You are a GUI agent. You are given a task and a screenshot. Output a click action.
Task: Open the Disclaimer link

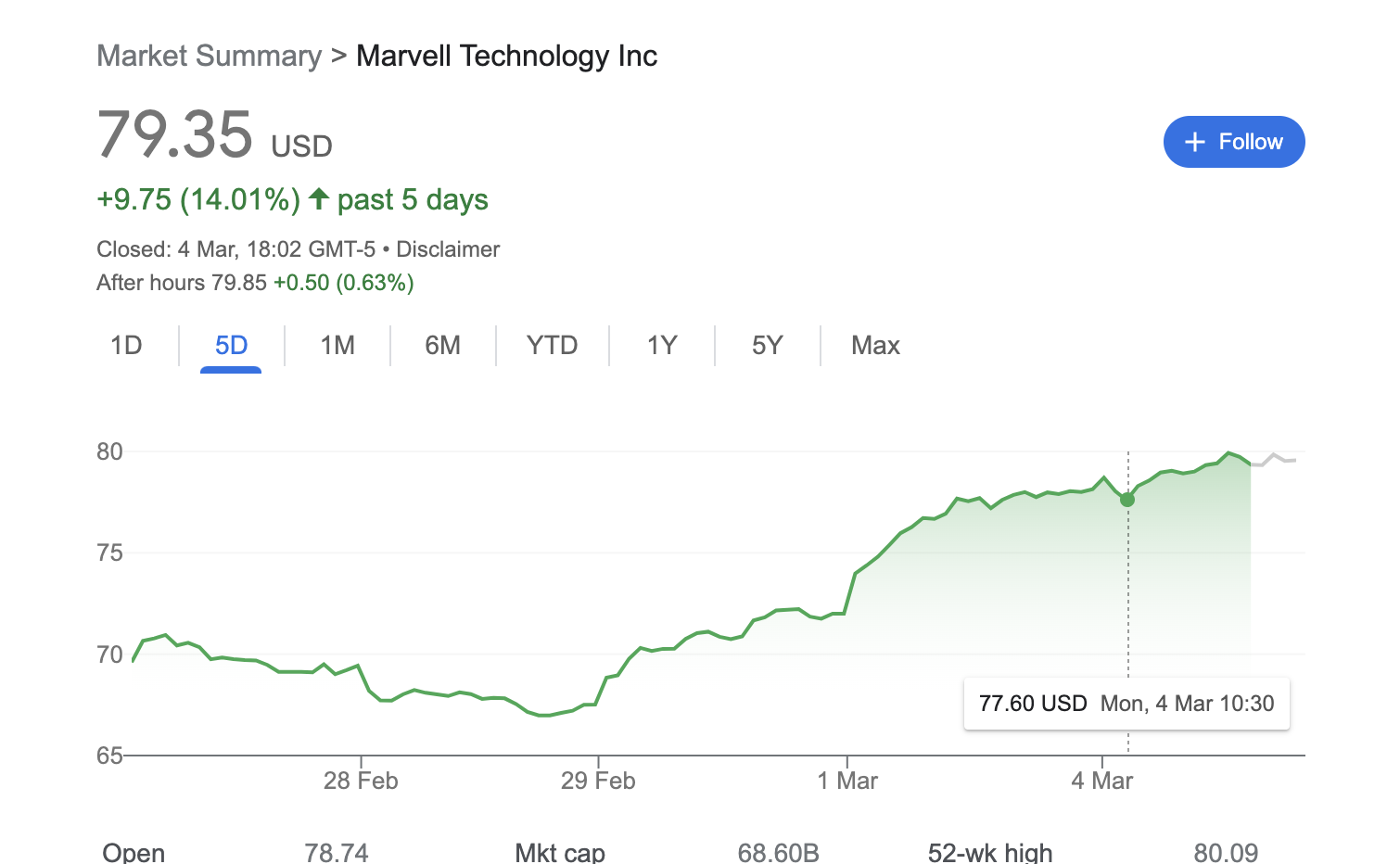[x=448, y=249]
